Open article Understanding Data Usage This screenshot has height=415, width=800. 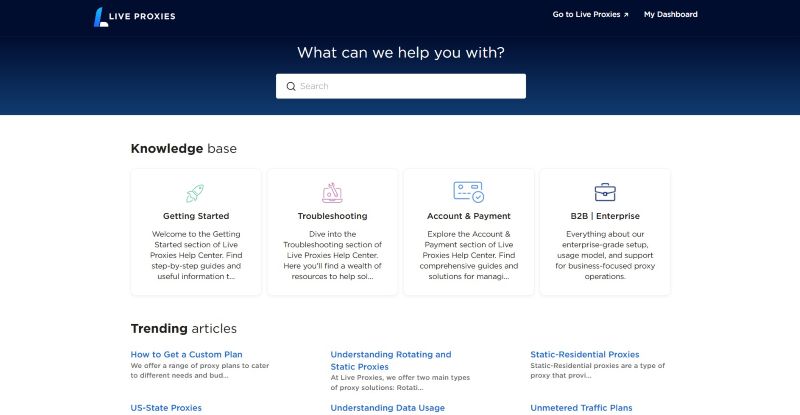388,408
